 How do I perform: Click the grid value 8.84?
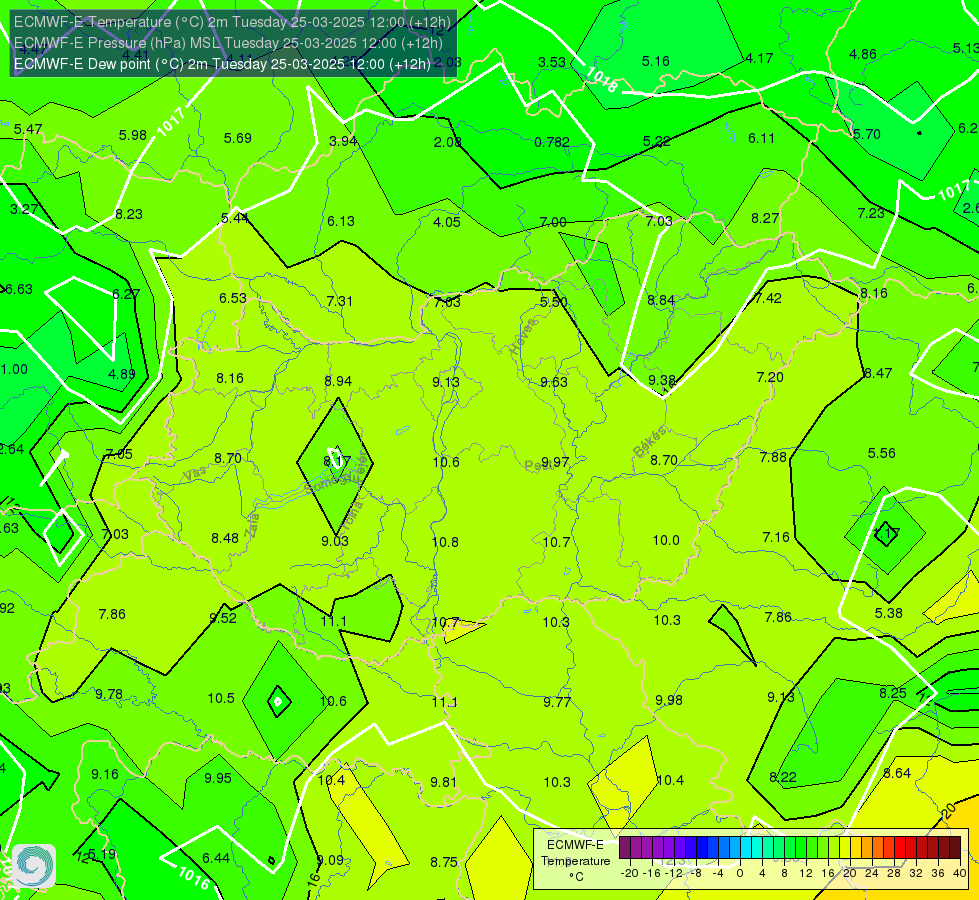click(661, 300)
